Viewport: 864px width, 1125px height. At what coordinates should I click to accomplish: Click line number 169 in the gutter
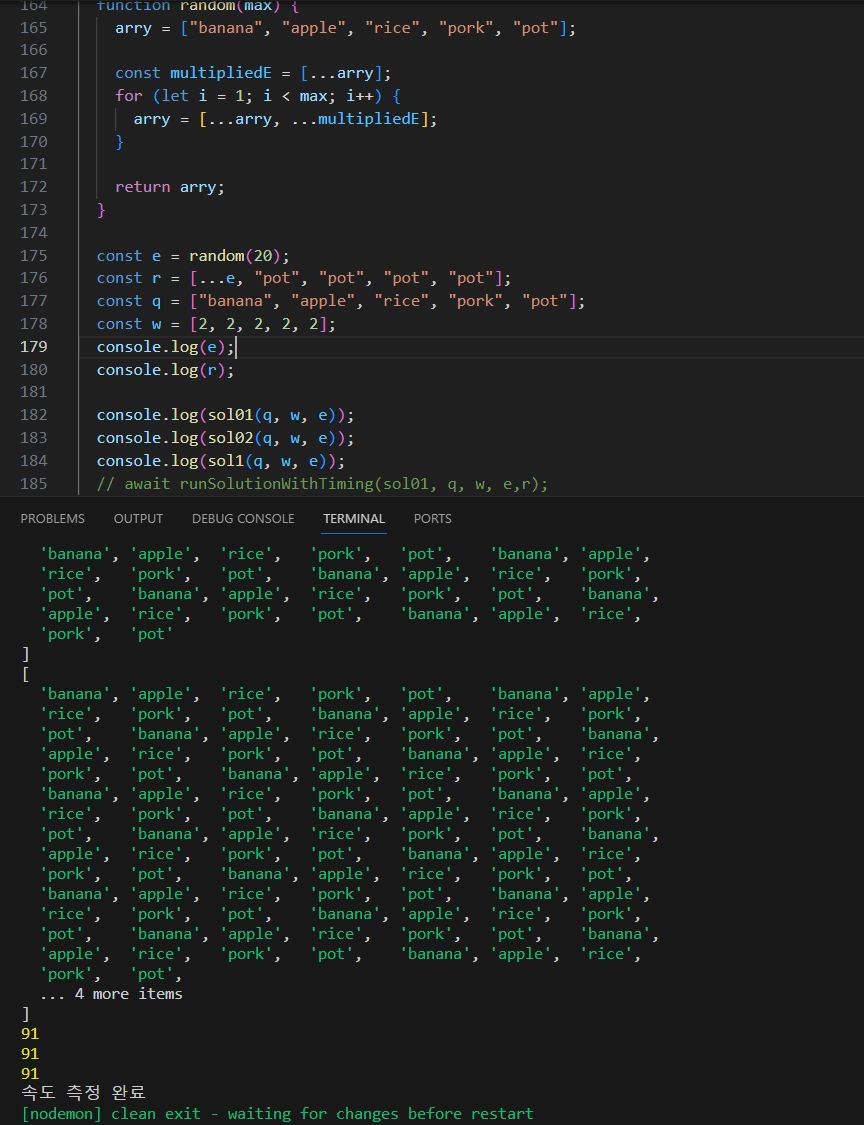tap(34, 118)
